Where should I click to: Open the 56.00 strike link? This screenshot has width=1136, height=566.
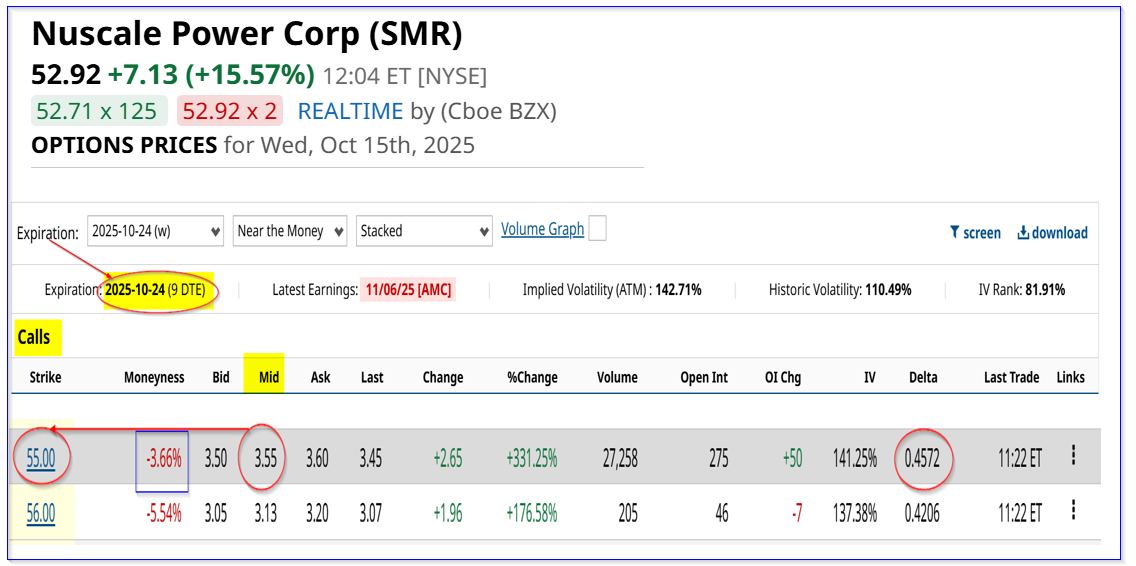coord(41,514)
